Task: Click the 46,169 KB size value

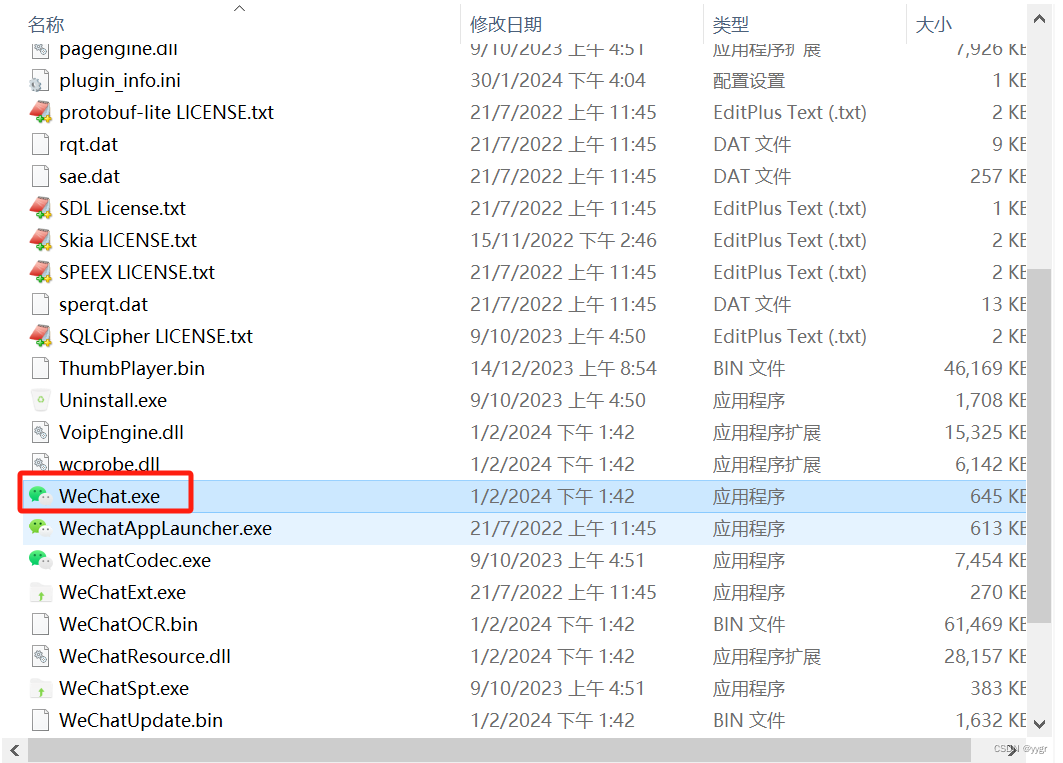Action: (984, 368)
